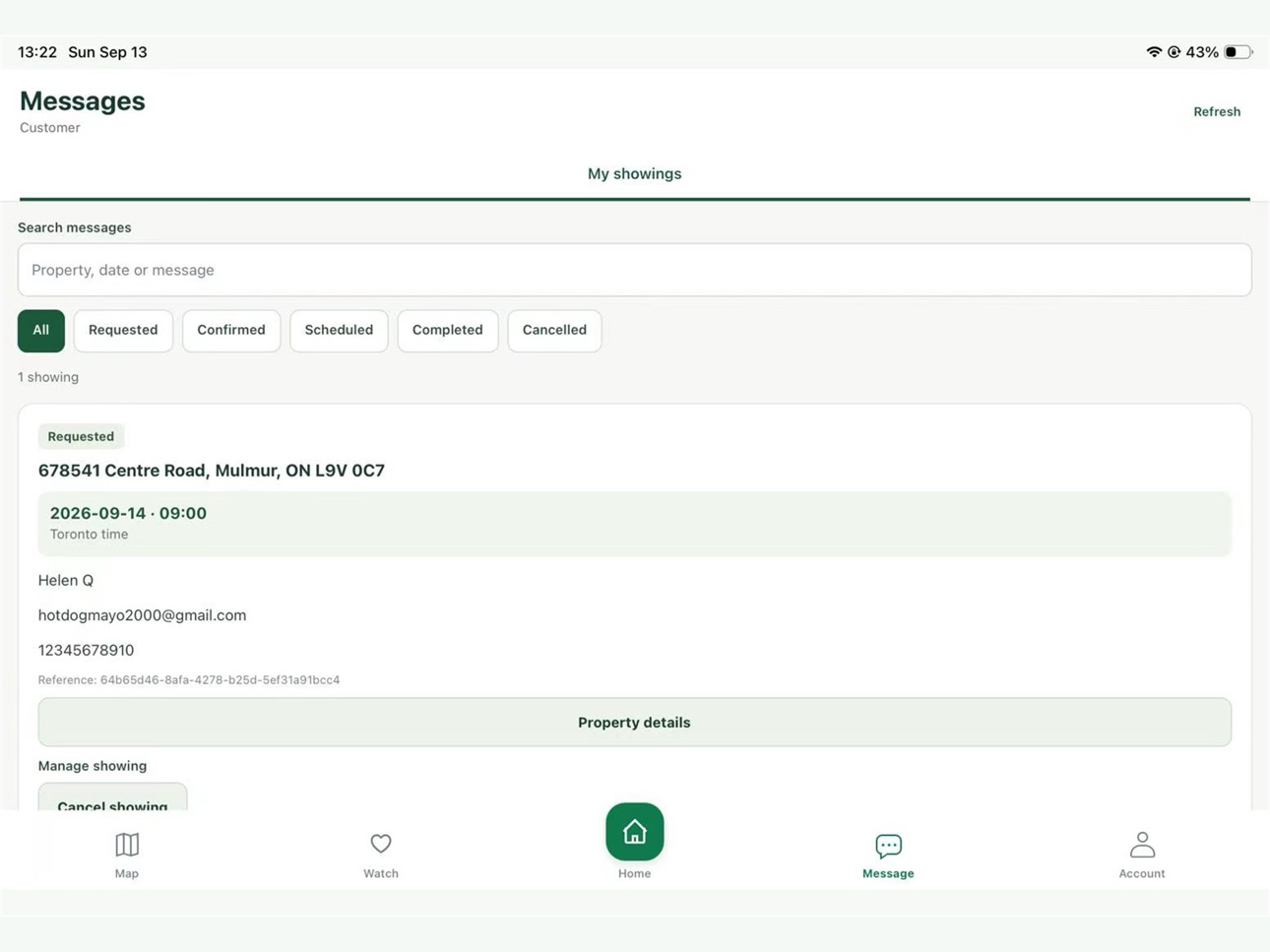
Task: Open Property details for Centre Road listing
Action: (x=635, y=723)
